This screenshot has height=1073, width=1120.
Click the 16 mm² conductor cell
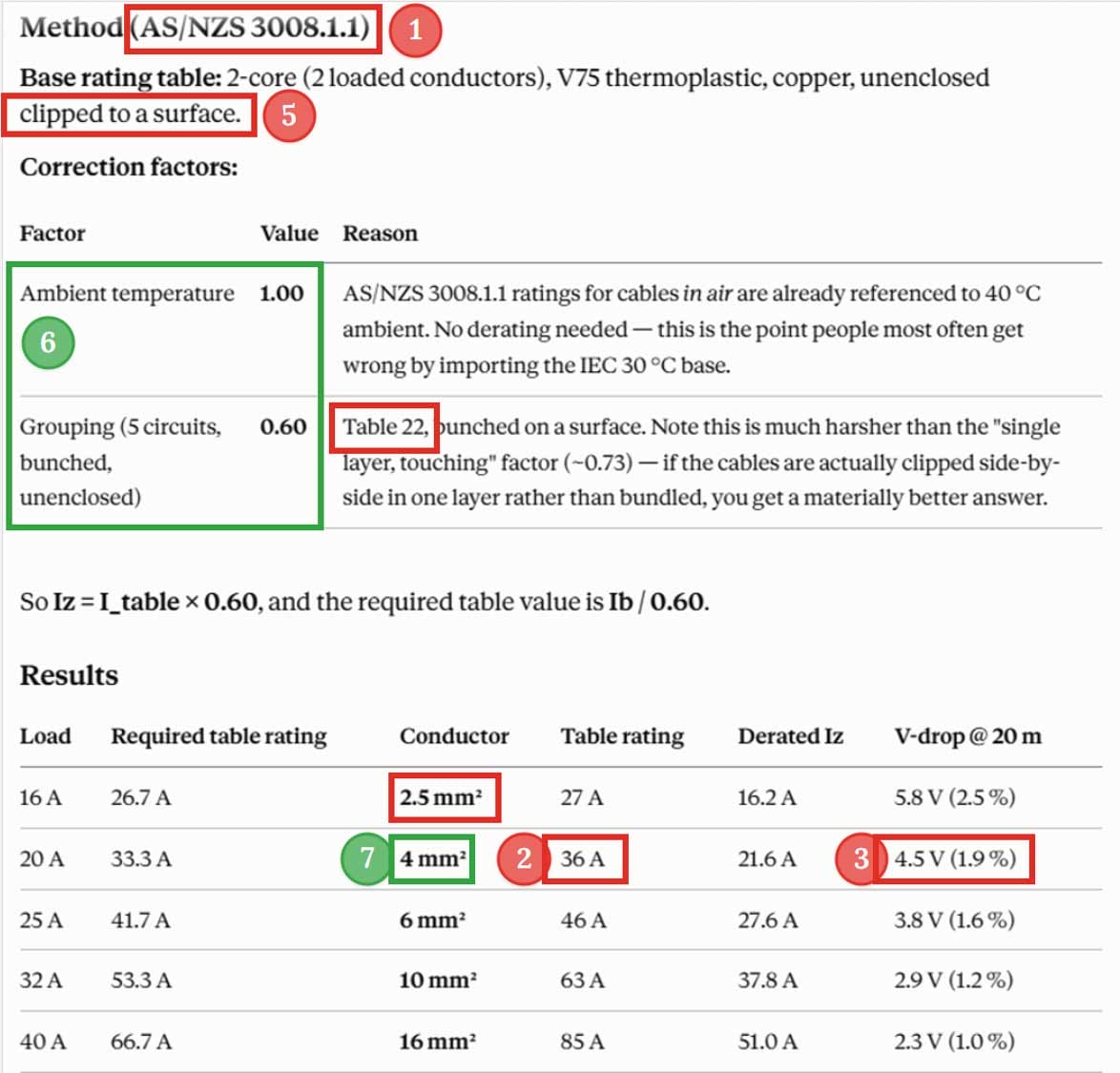[437, 1042]
